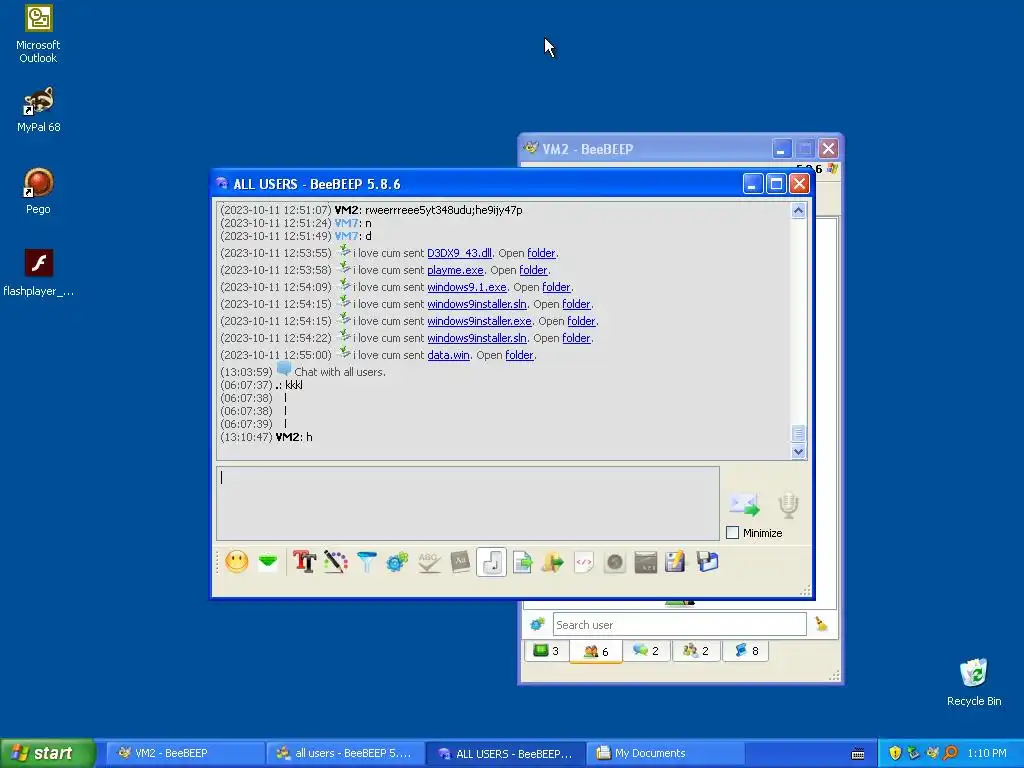Click the yellow folder with green arrow icon
Image resolution: width=1024 pixels, height=768 pixels.
coord(552,562)
